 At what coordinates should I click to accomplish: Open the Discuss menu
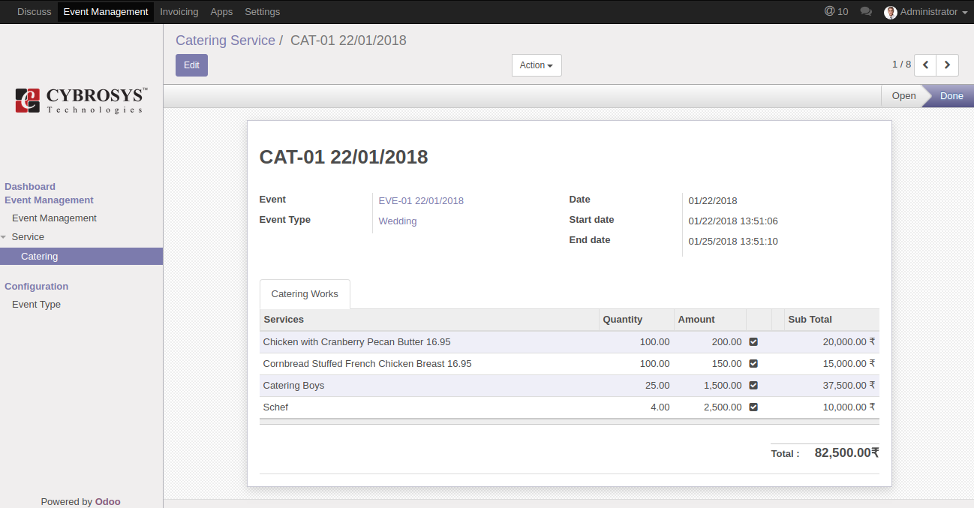tap(34, 12)
